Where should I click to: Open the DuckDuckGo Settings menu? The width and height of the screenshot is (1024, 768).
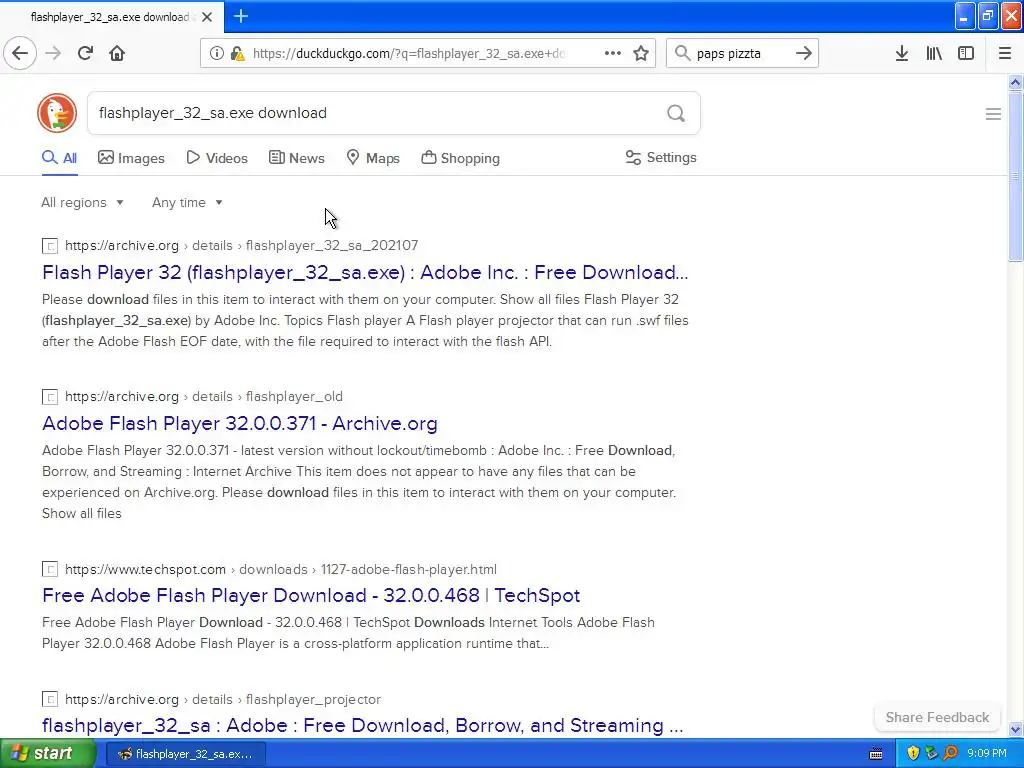click(x=661, y=157)
